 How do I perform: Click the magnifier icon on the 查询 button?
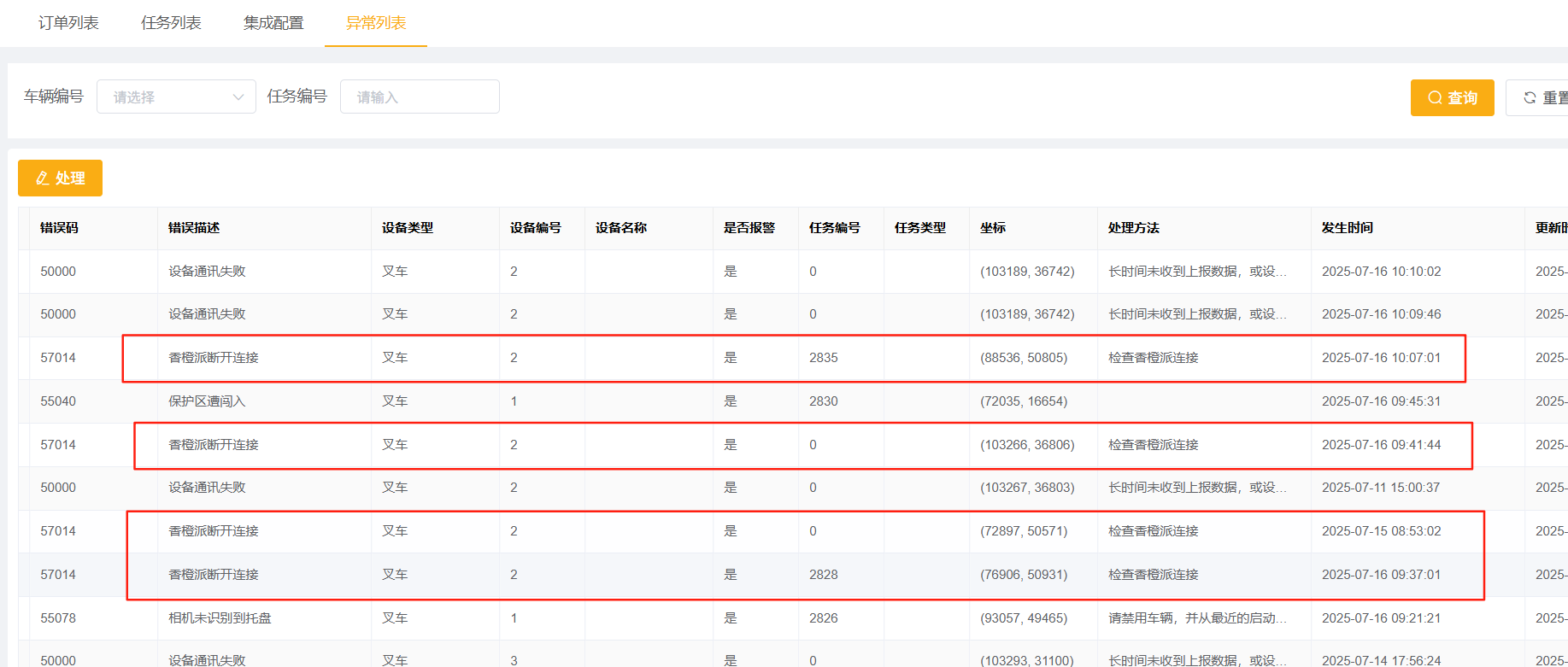1435,98
